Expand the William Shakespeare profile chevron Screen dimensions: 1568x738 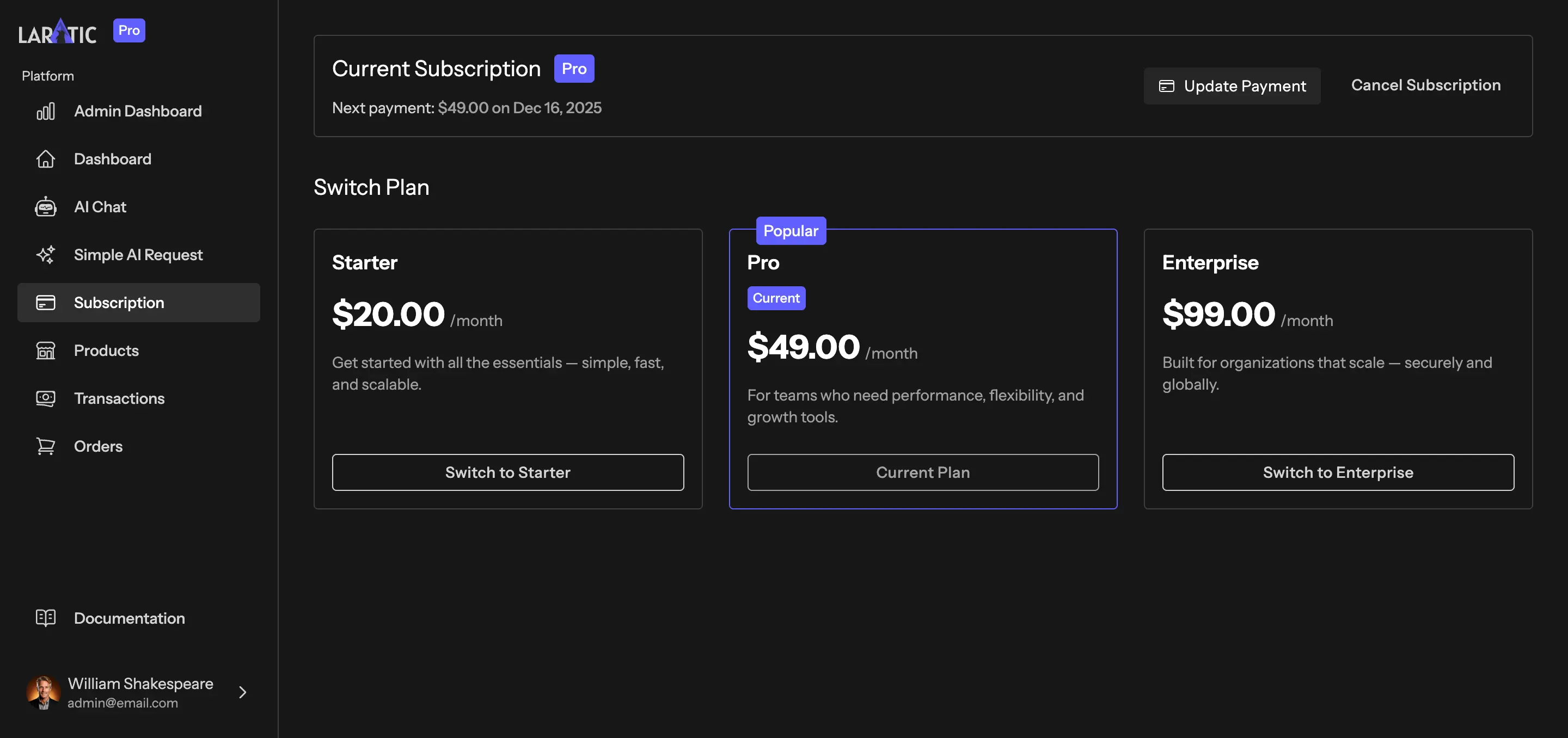242,692
